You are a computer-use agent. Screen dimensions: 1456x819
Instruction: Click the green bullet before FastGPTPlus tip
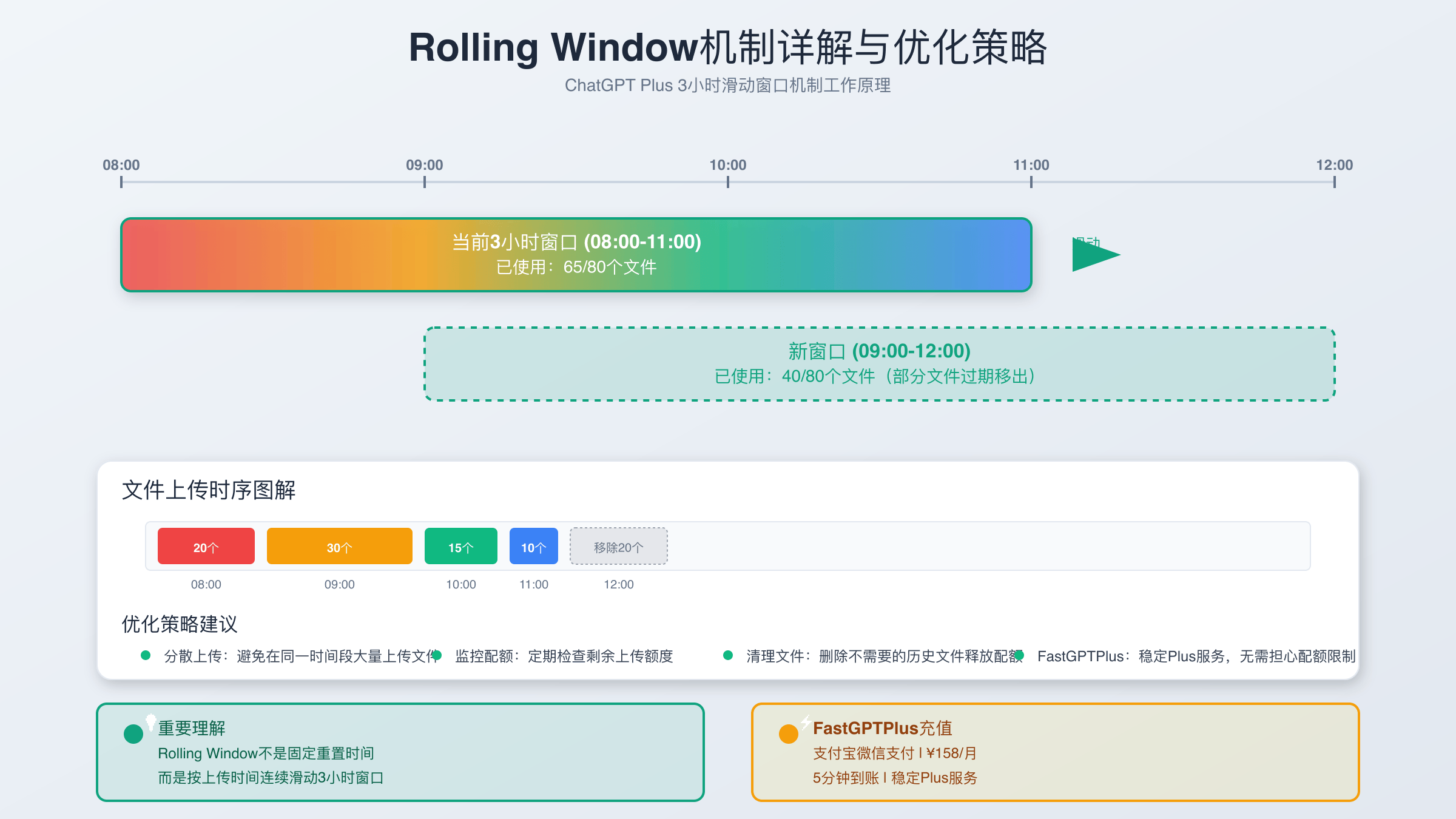click(x=1019, y=655)
